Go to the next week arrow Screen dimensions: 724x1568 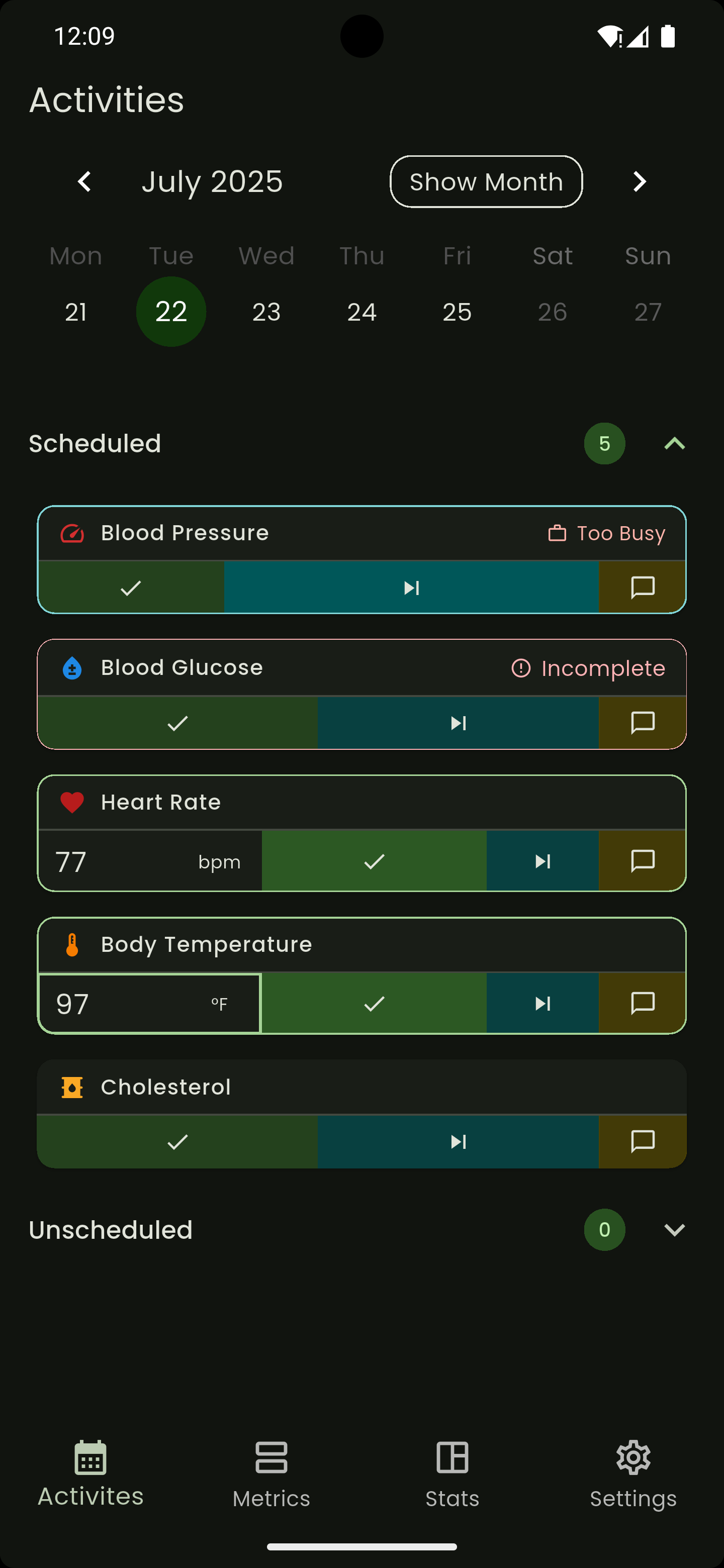(x=639, y=181)
